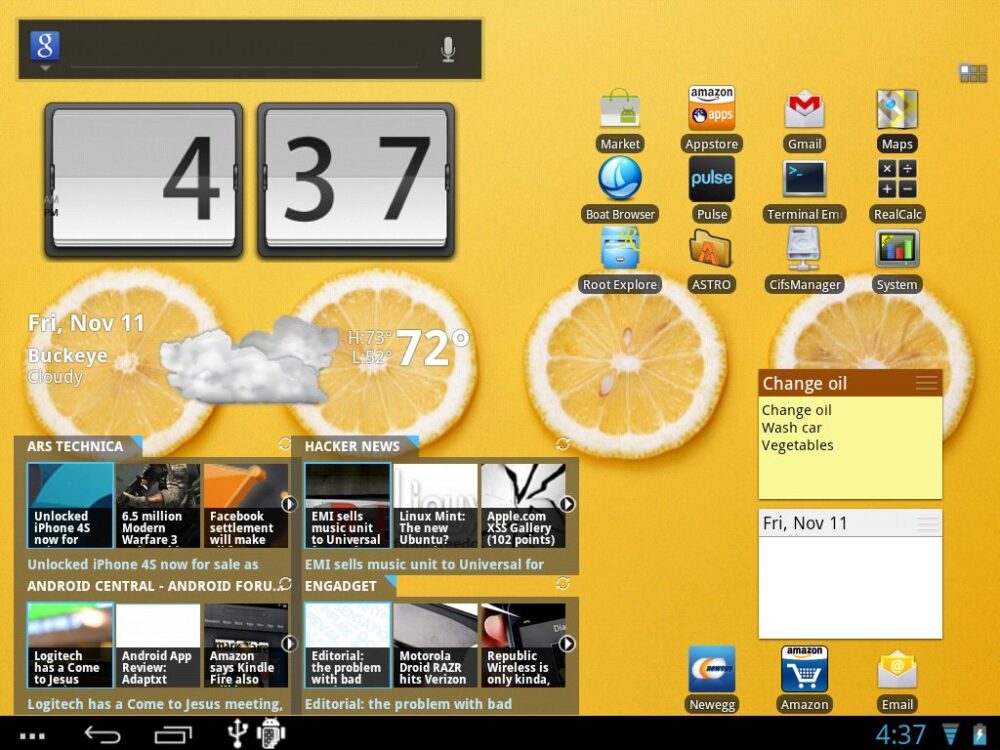The width and height of the screenshot is (1000, 750).
Task: Open the Amazon Appstore
Action: click(x=711, y=110)
